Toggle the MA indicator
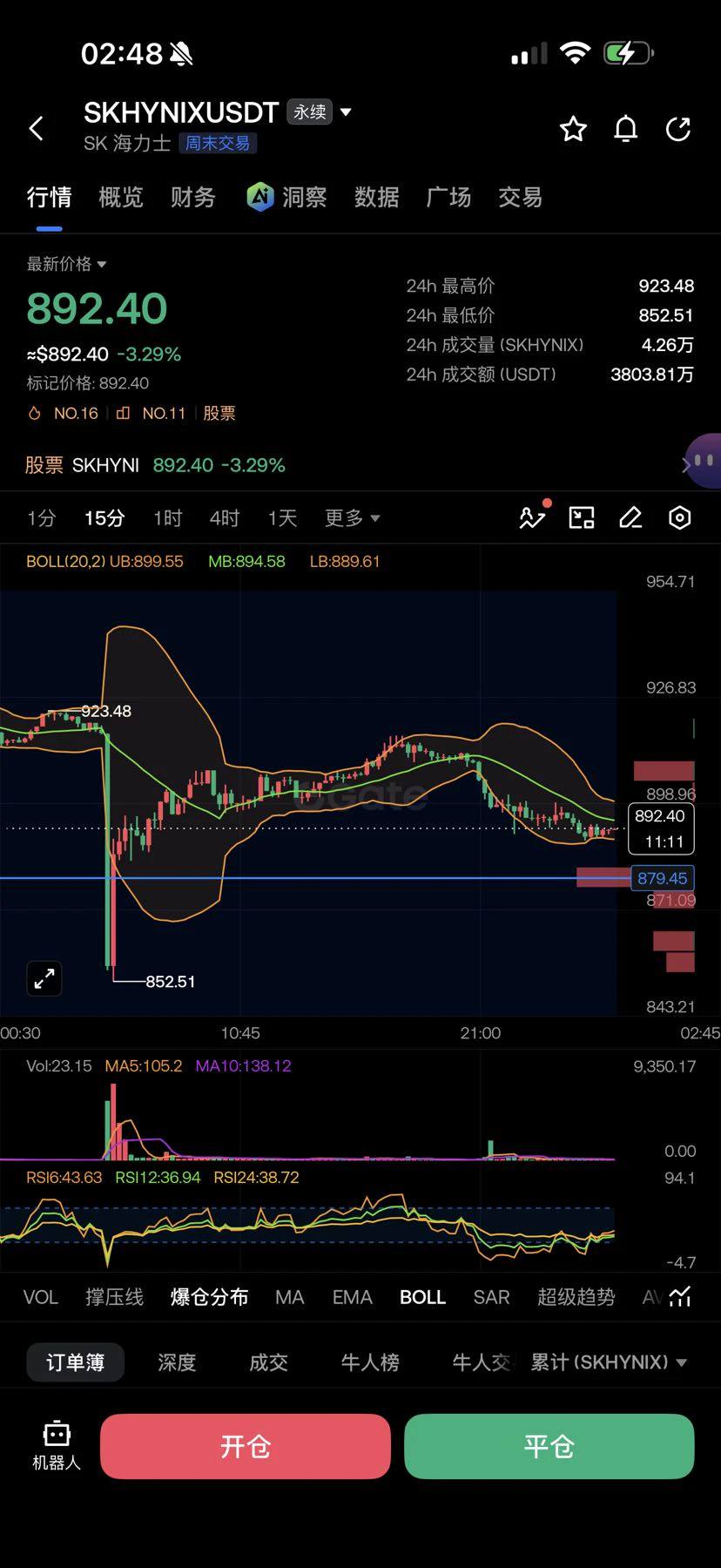This screenshot has width=721, height=1568. 290,1297
